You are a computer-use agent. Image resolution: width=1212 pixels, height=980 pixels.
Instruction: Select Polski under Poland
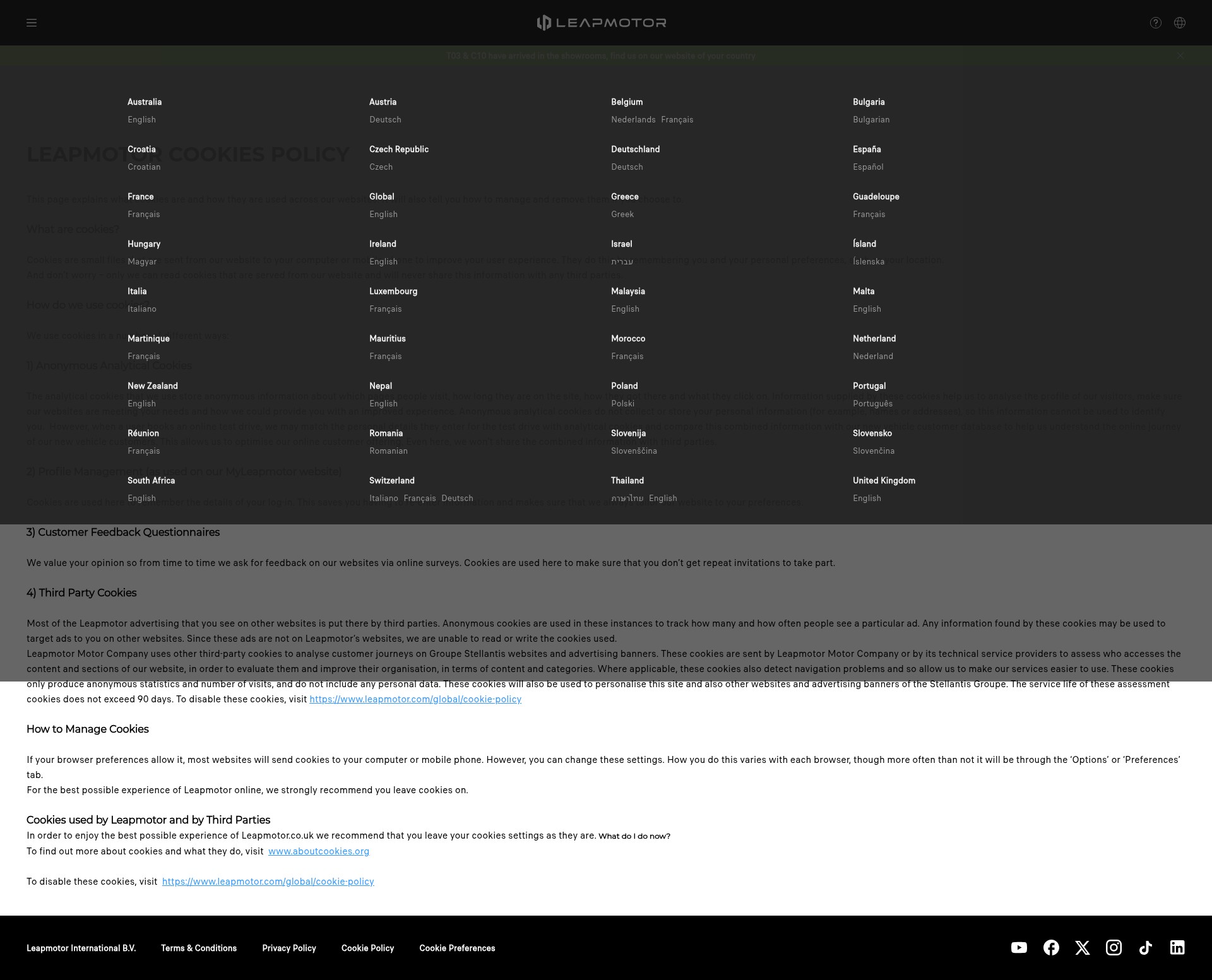click(622, 403)
